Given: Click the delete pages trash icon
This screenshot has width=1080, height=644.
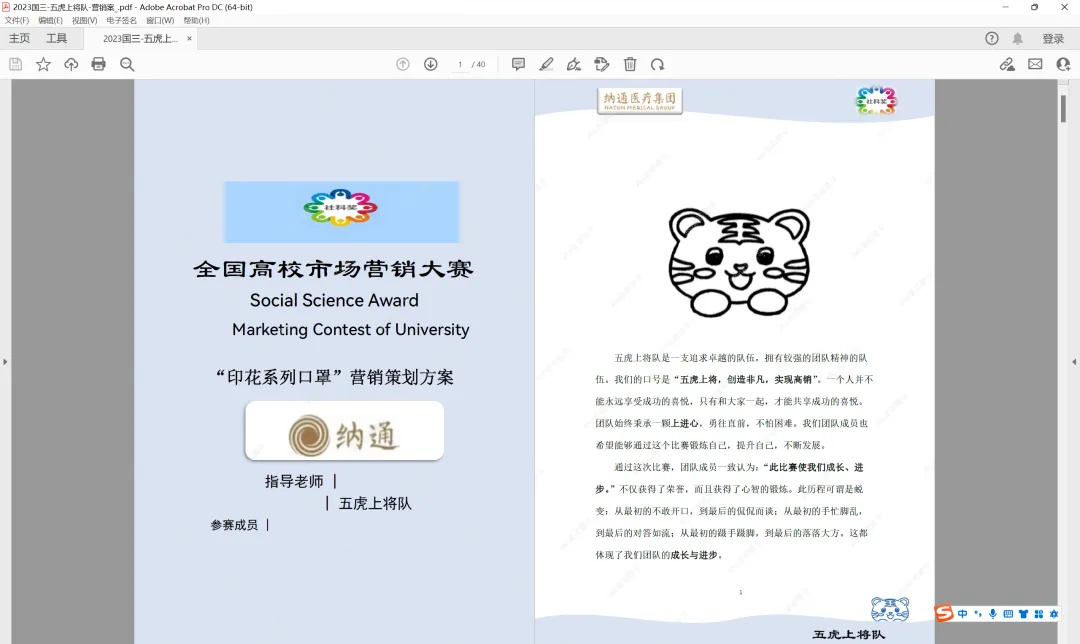Looking at the screenshot, I should click(x=629, y=64).
